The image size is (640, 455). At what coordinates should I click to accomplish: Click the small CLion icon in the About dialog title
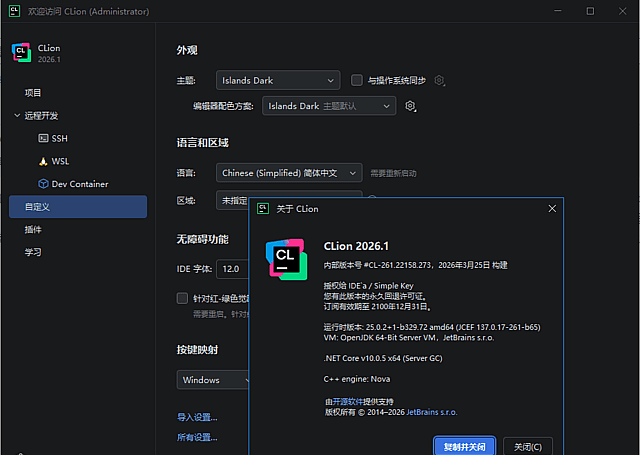263,209
